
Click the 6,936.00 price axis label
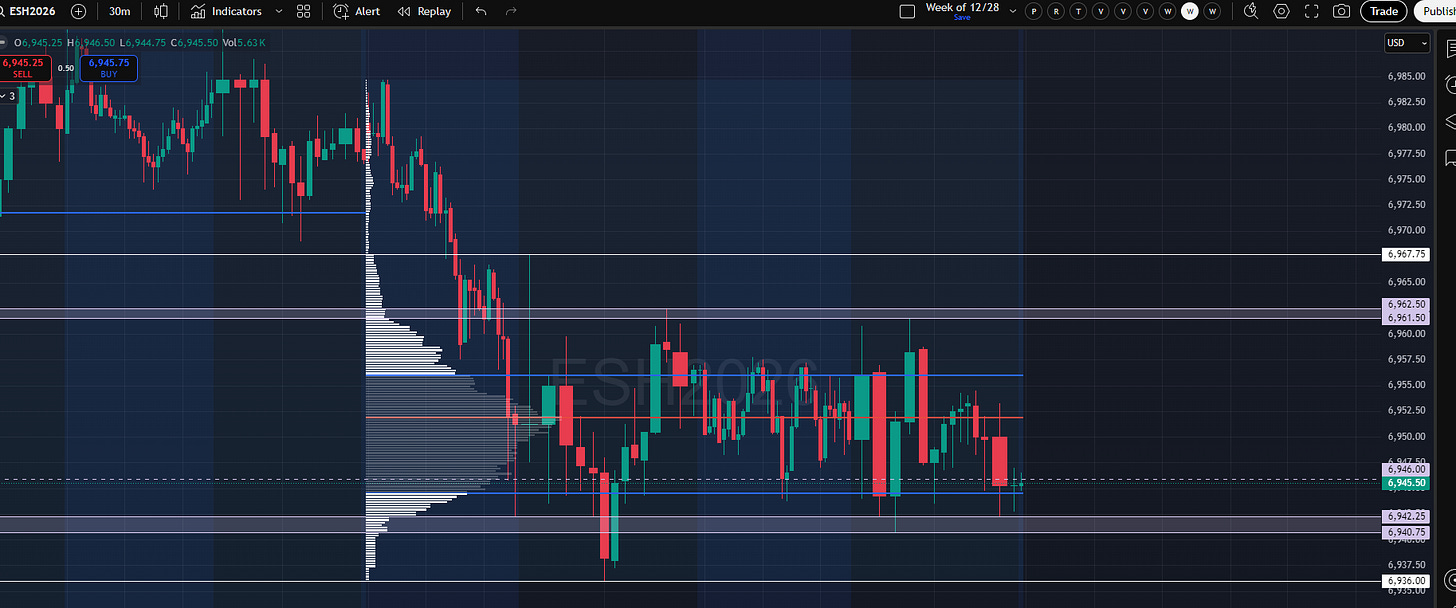[1408, 581]
